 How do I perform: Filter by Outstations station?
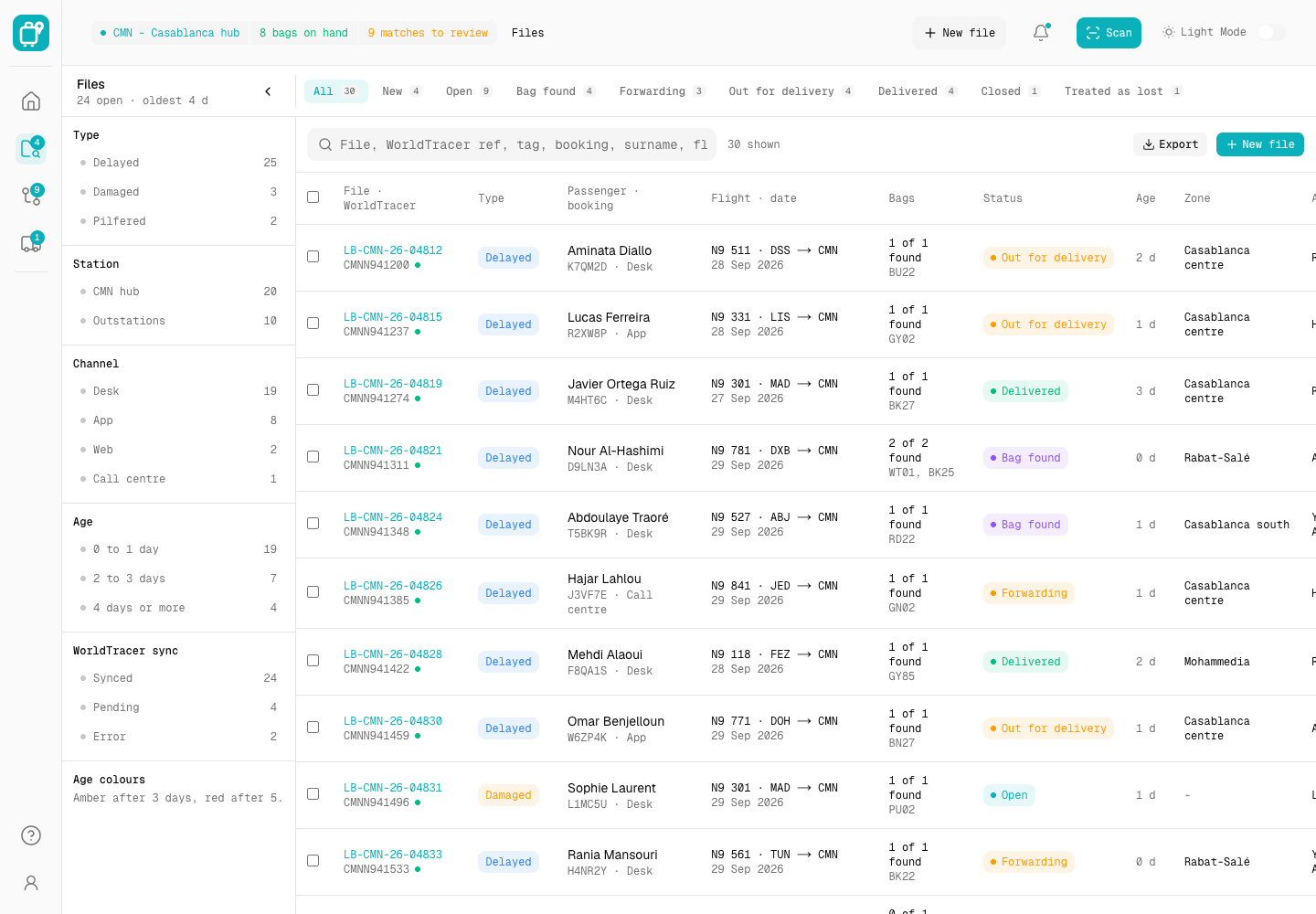click(x=178, y=321)
